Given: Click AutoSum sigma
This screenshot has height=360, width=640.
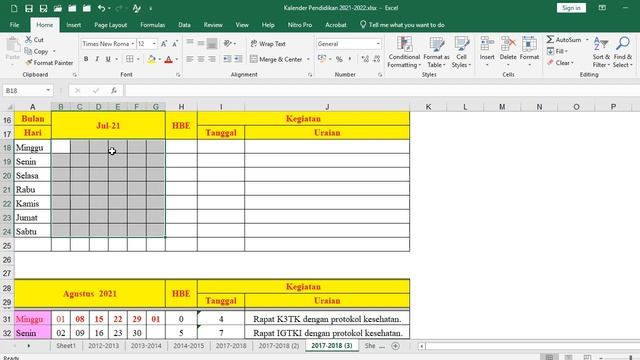Looking at the screenshot, I should coord(564,40).
